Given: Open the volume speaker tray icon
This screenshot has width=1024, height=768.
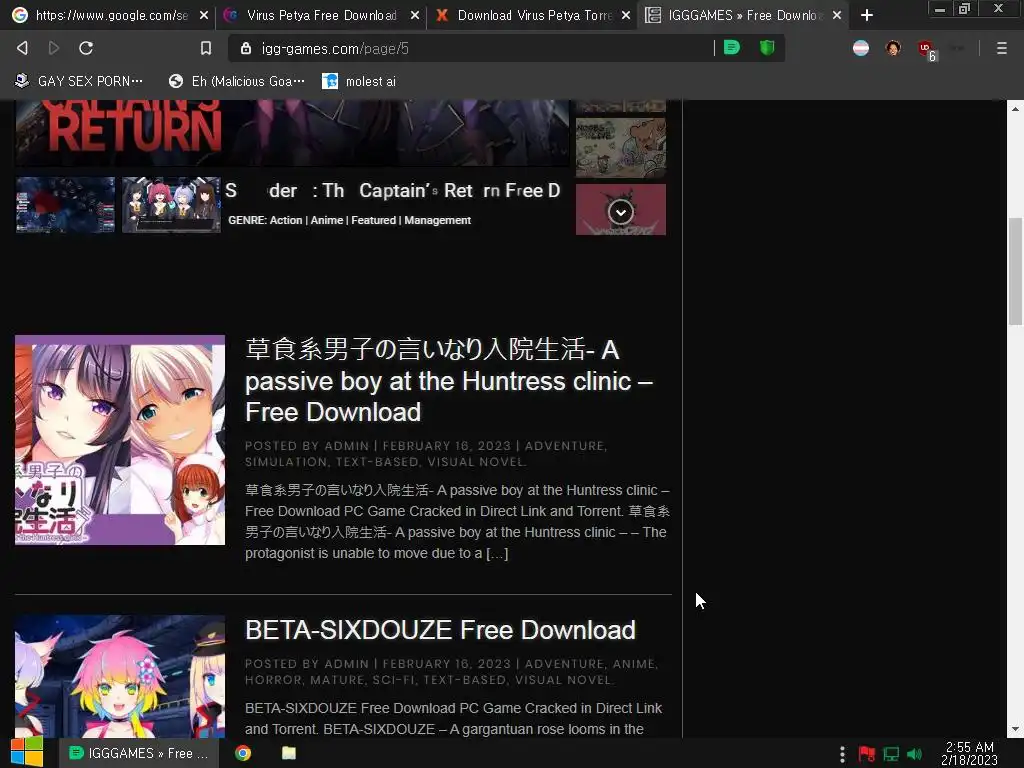Looking at the screenshot, I should (x=914, y=754).
